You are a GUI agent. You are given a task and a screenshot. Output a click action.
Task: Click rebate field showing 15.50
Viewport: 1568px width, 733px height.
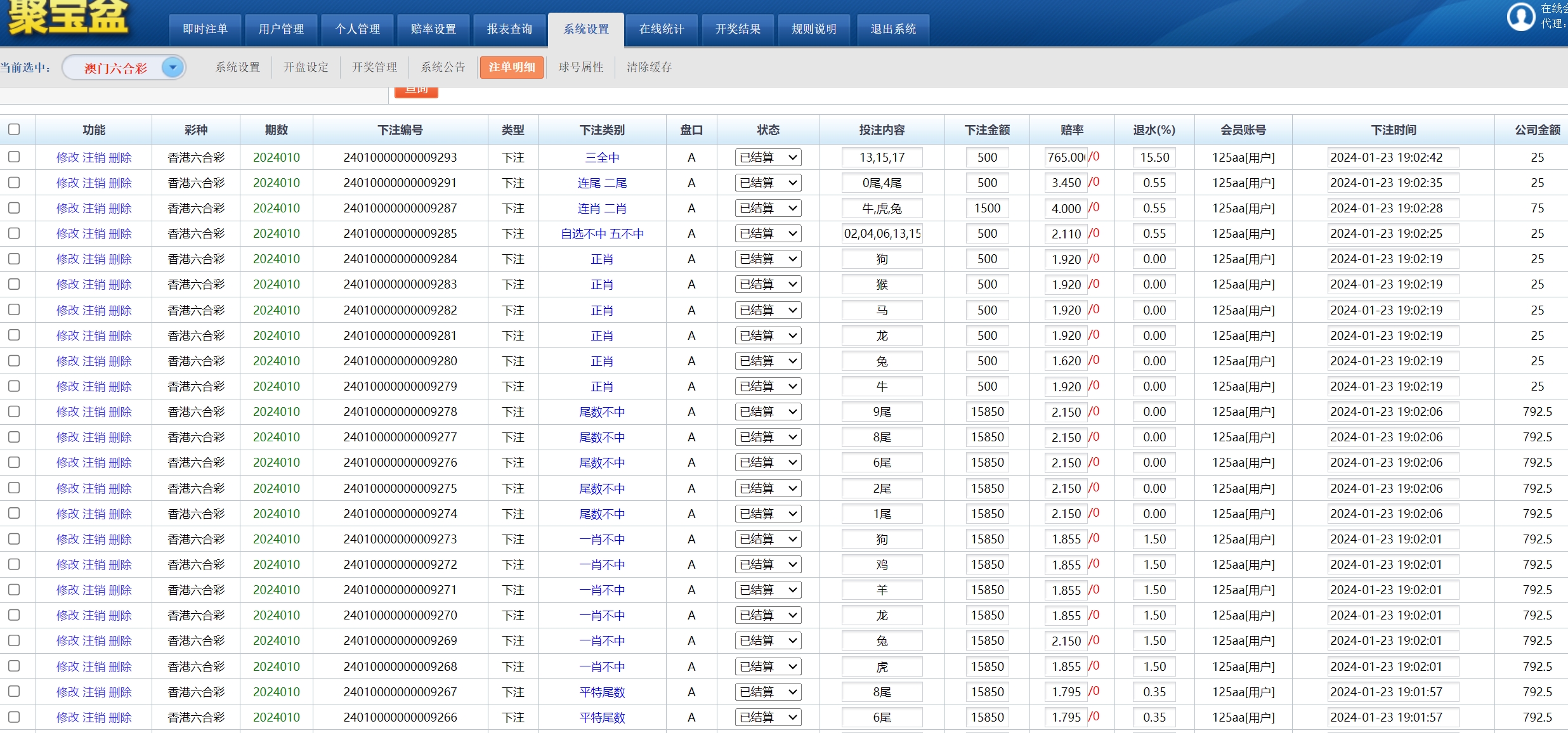(1154, 157)
